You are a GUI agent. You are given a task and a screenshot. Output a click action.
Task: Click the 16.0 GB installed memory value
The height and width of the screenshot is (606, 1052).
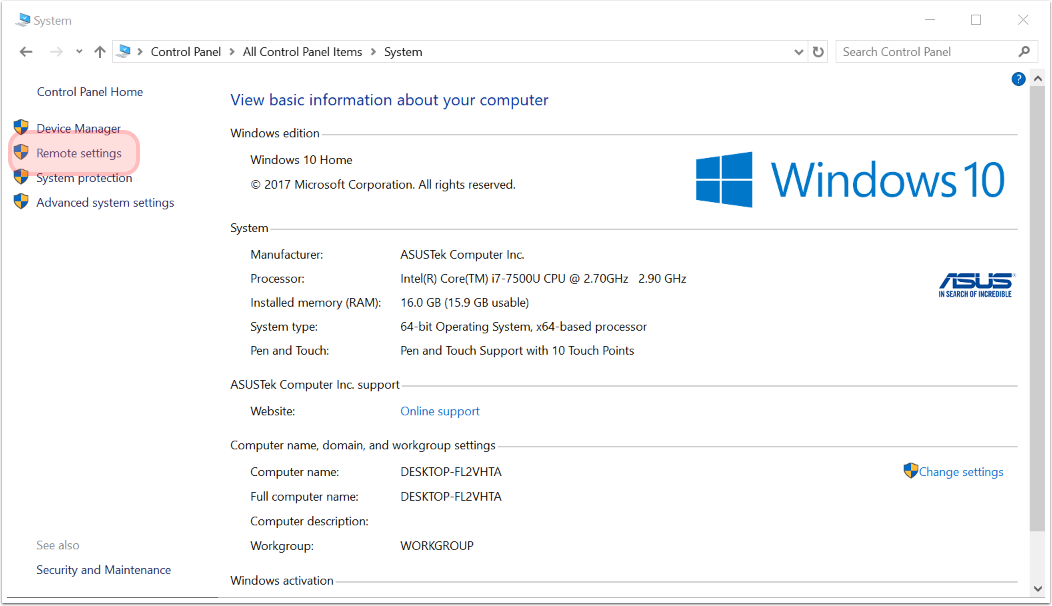[x=464, y=303]
